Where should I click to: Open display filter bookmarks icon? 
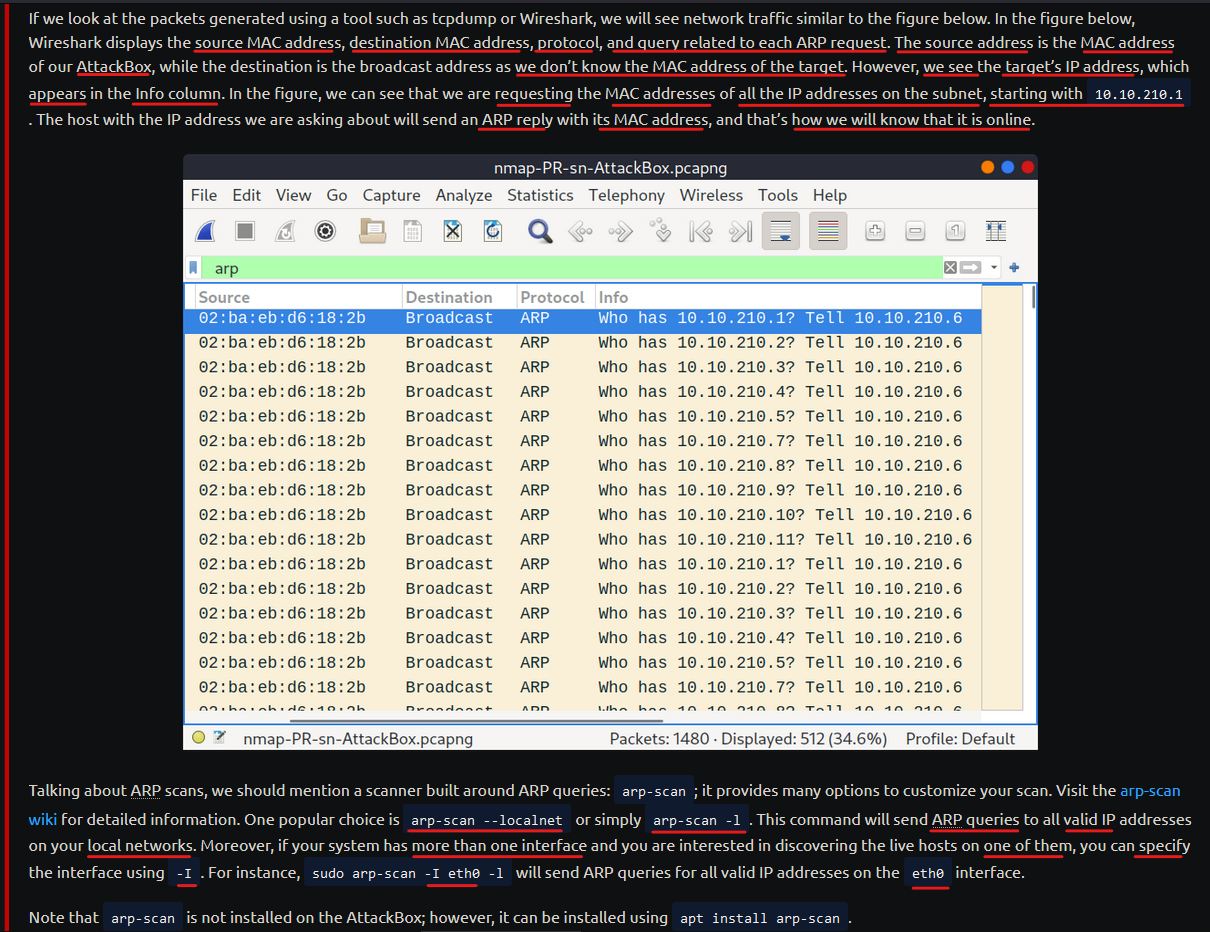(193, 268)
